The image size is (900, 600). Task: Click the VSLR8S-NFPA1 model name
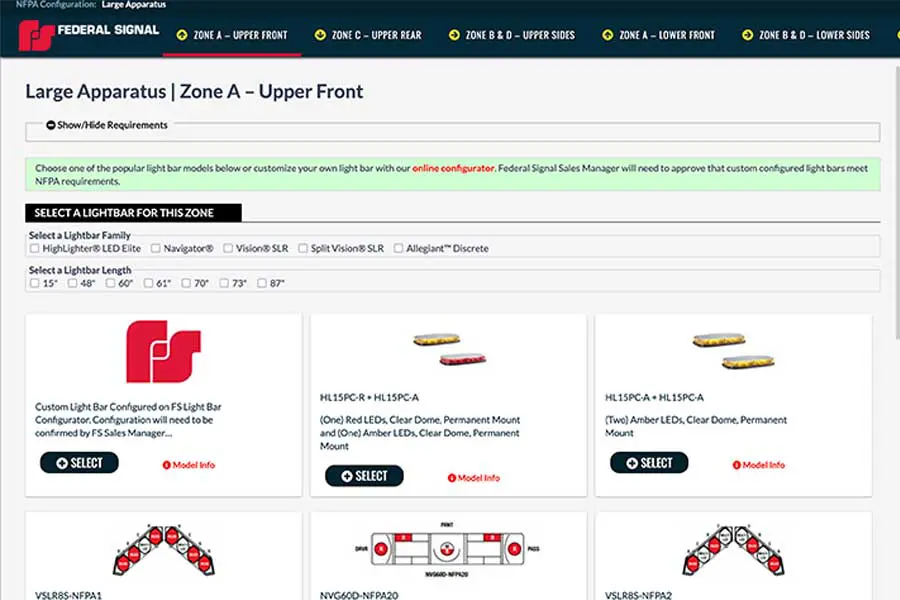click(68, 595)
